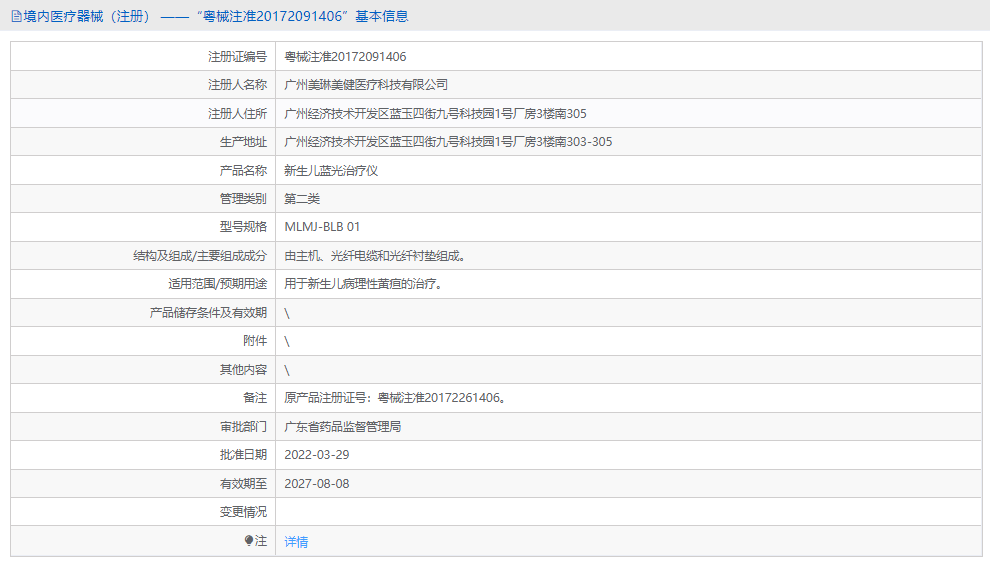This screenshot has height=564, width=990.
Task: Click the bullet icon before 注 label
Action: pos(249,541)
